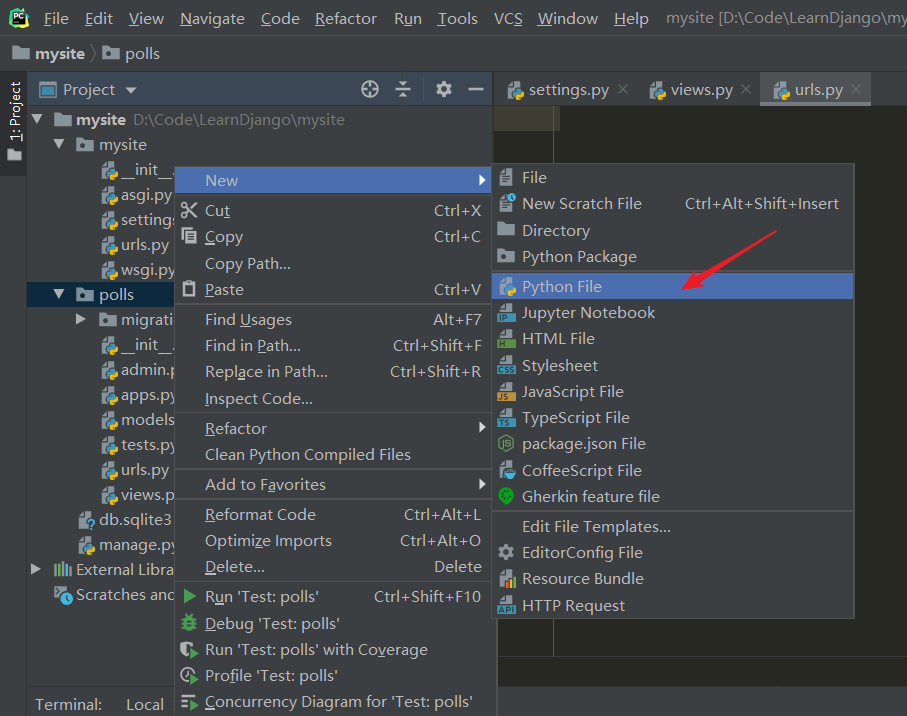The image size is (907, 716).
Task: Select Scratches and Consoles node
Action: pos(114,595)
